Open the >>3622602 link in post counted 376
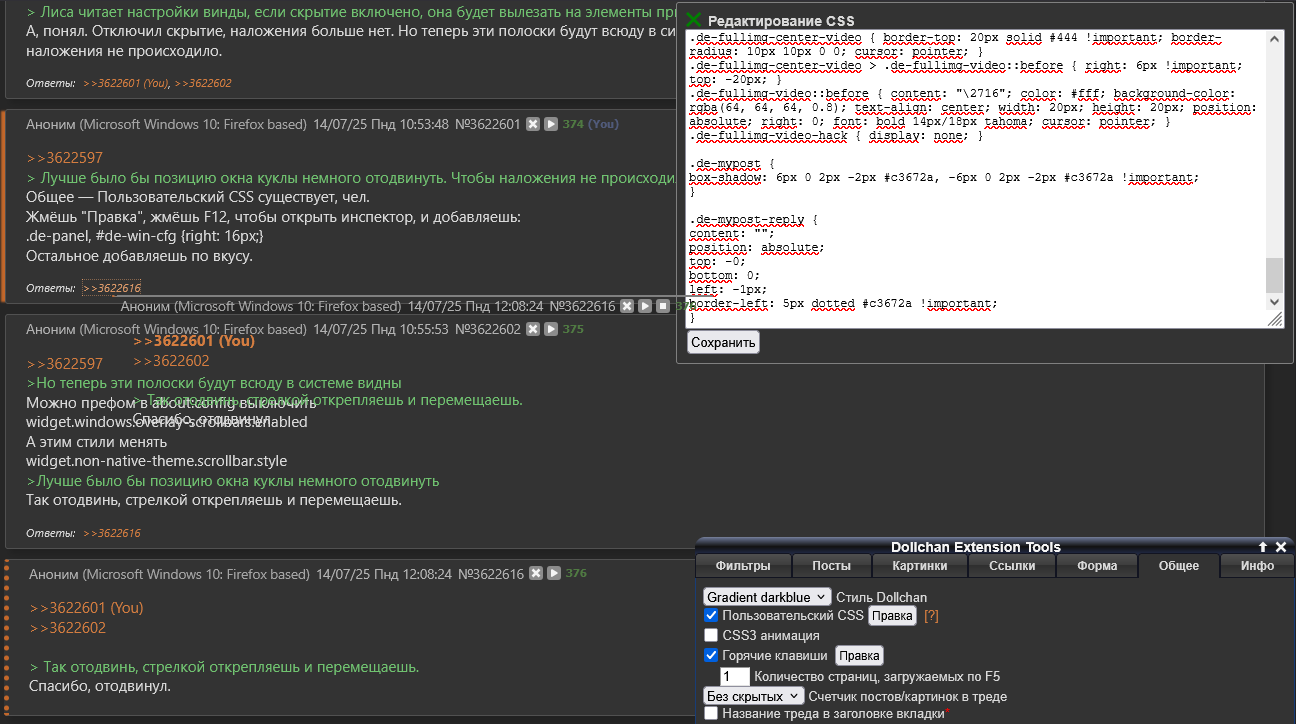This screenshot has width=1296, height=724. 68,628
